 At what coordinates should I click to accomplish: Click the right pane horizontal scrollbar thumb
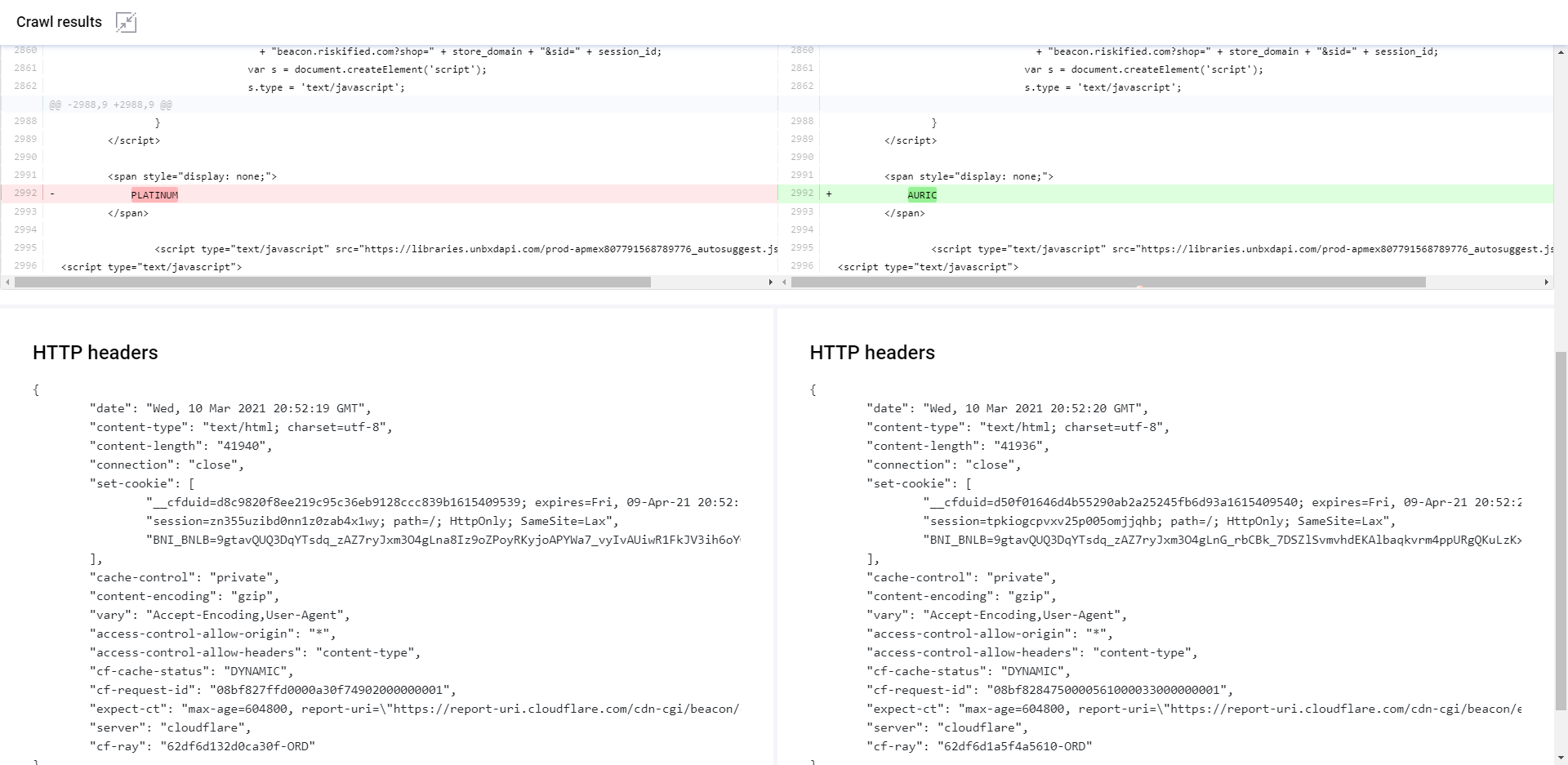point(1108,282)
